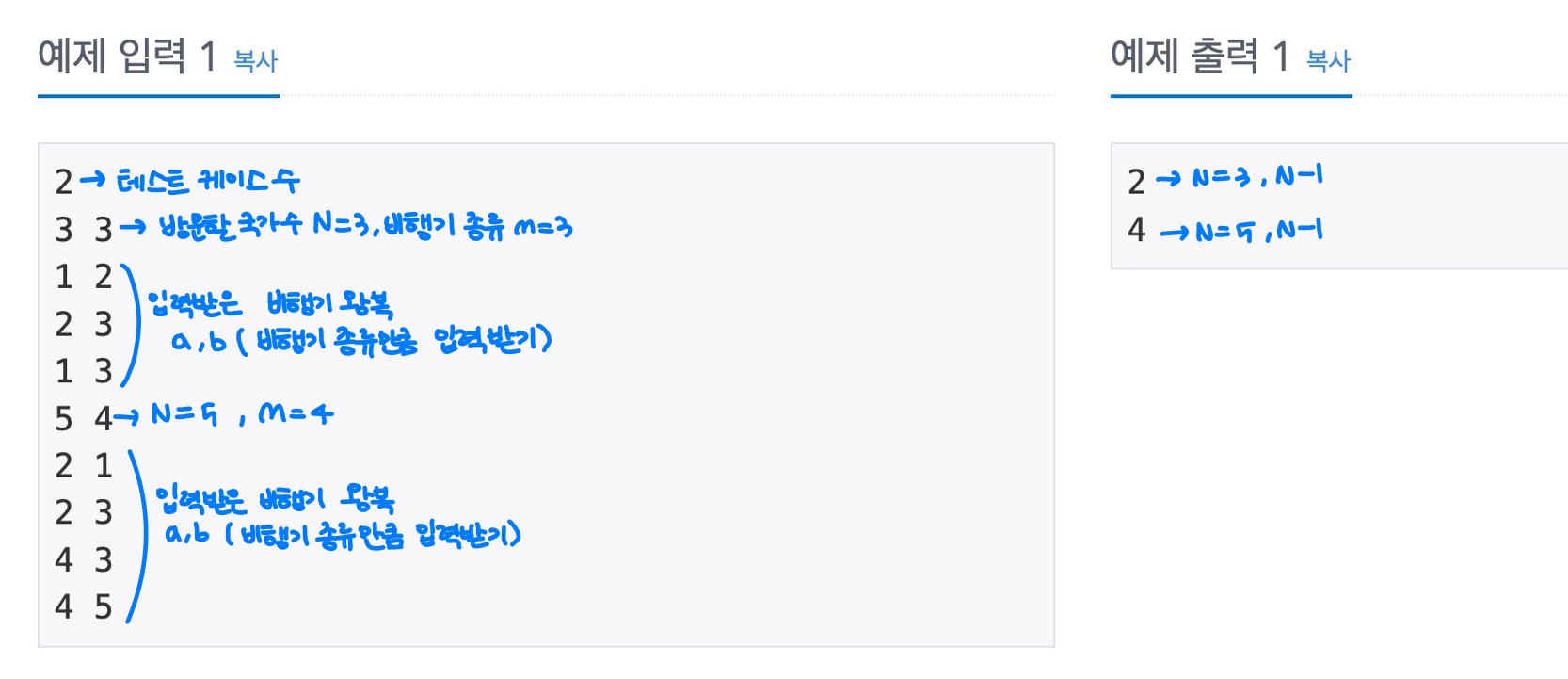The height and width of the screenshot is (679, 1568).
Task: Click the '4 3' line in the sample input
Action: [x=84, y=559]
